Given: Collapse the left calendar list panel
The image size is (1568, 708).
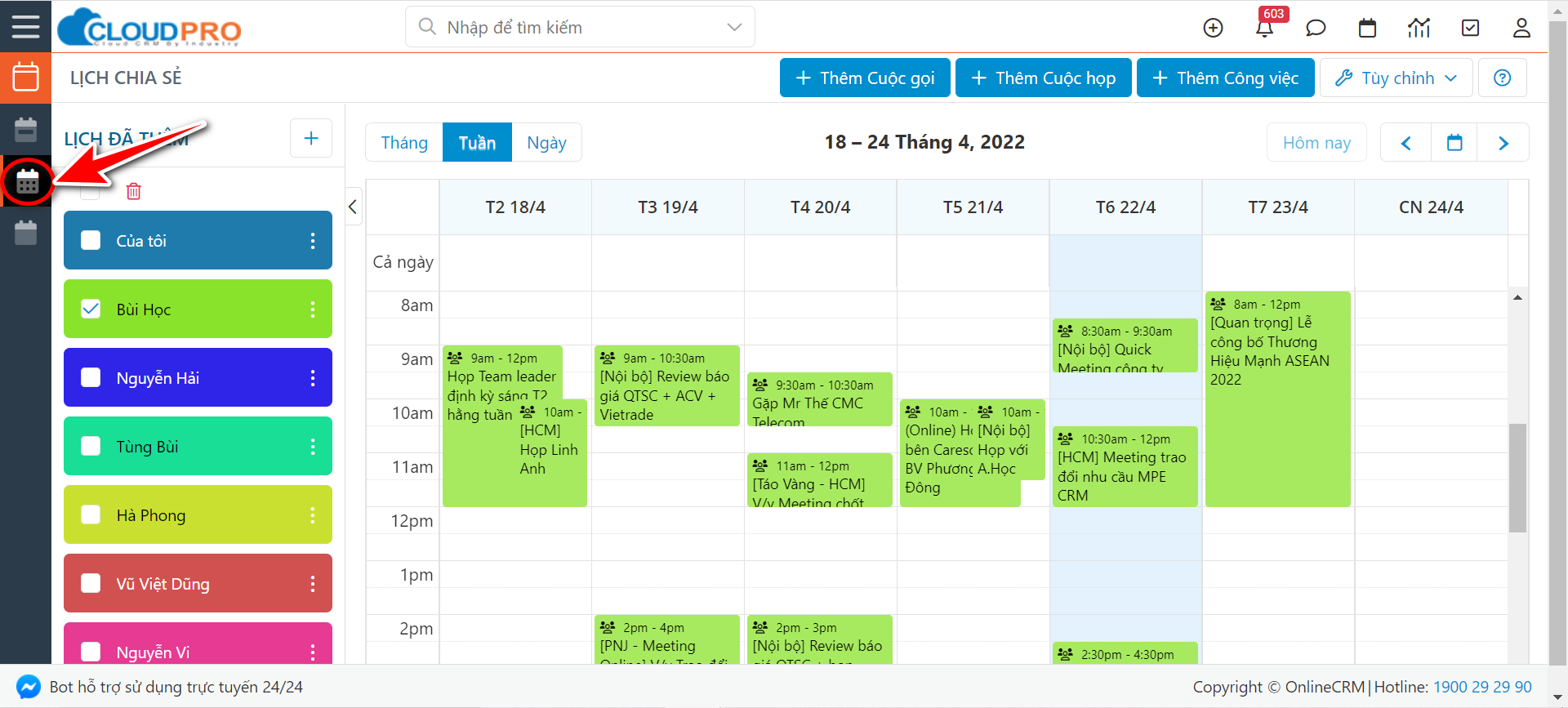Looking at the screenshot, I should click(x=353, y=207).
